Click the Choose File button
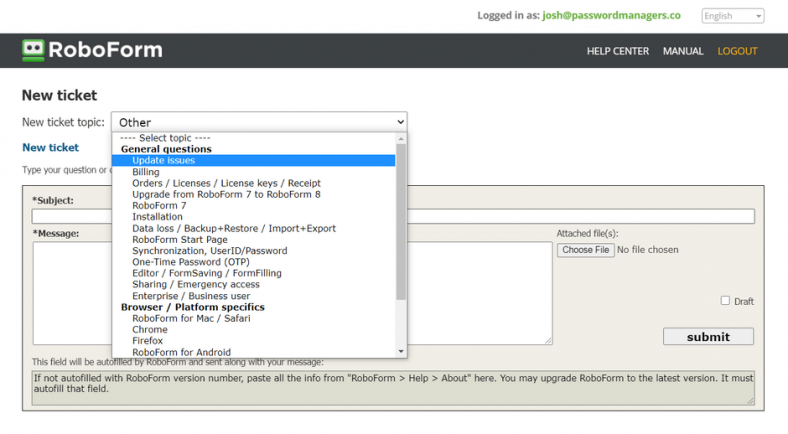The image size is (788, 434). click(585, 250)
